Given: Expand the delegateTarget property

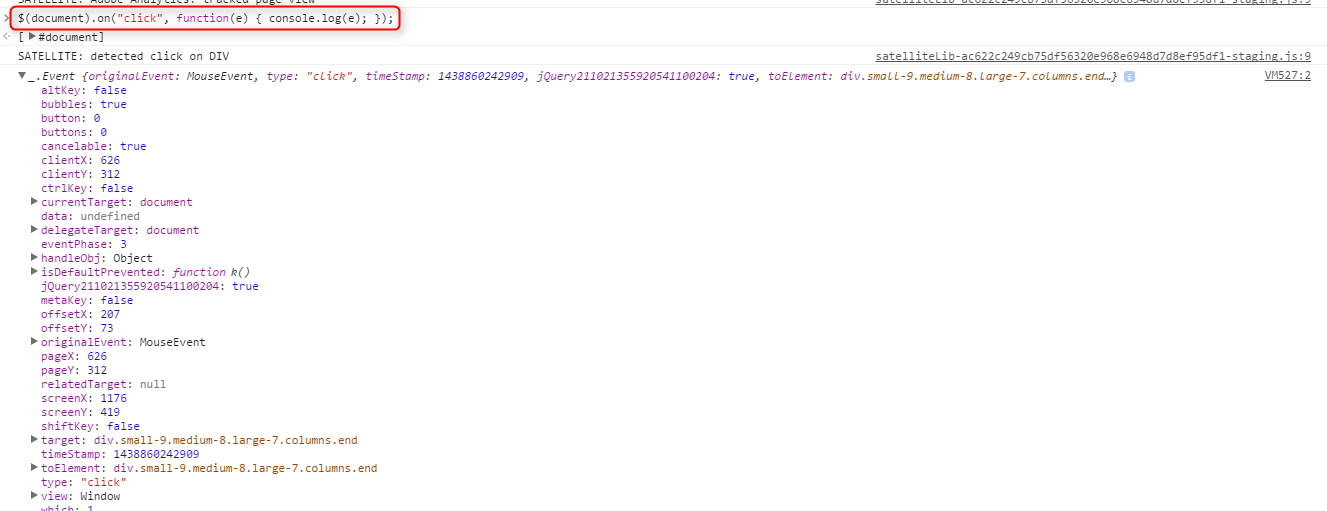Looking at the screenshot, I should (x=35, y=230).
